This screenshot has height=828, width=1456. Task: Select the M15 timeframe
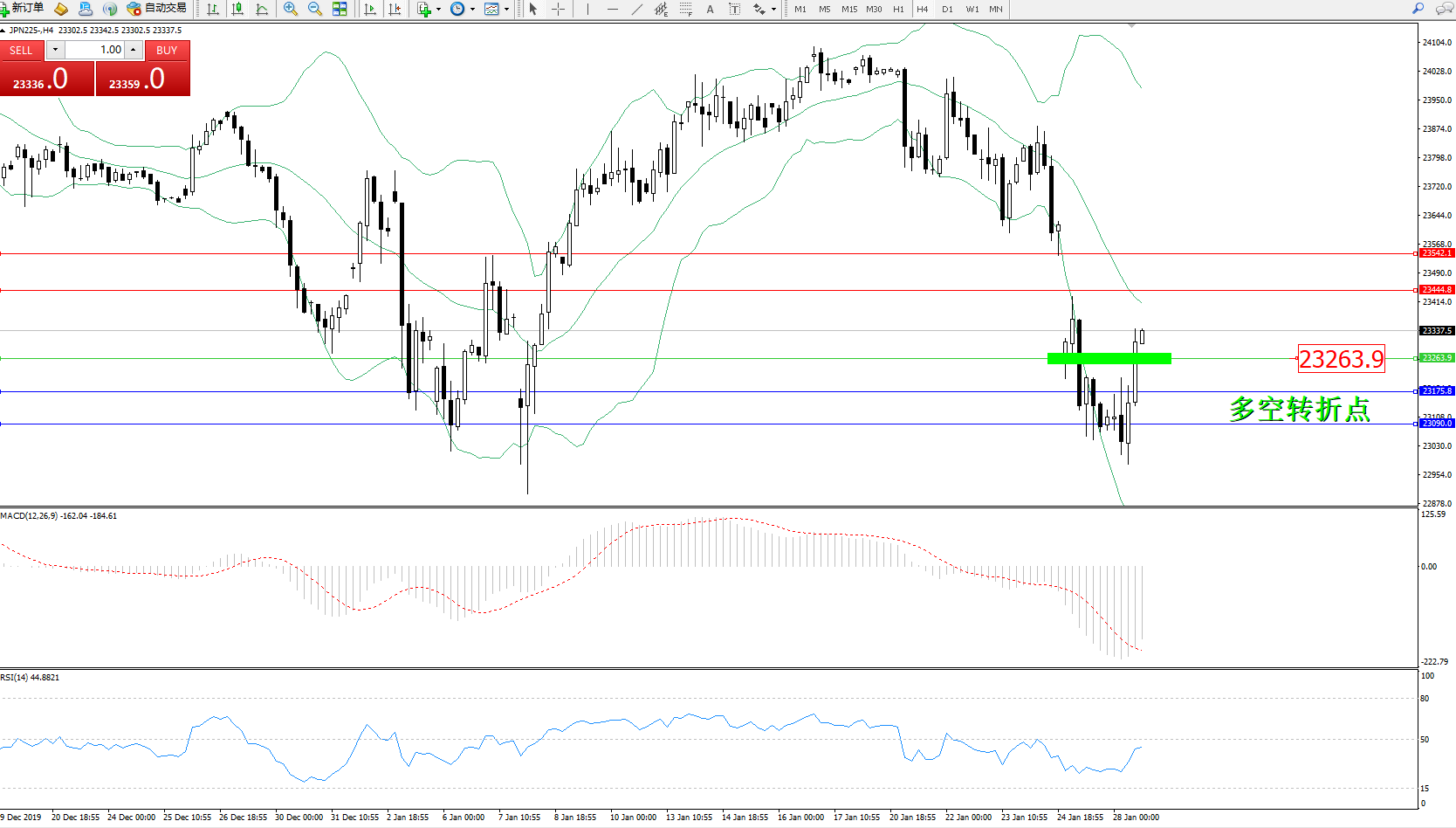[848, 9]
